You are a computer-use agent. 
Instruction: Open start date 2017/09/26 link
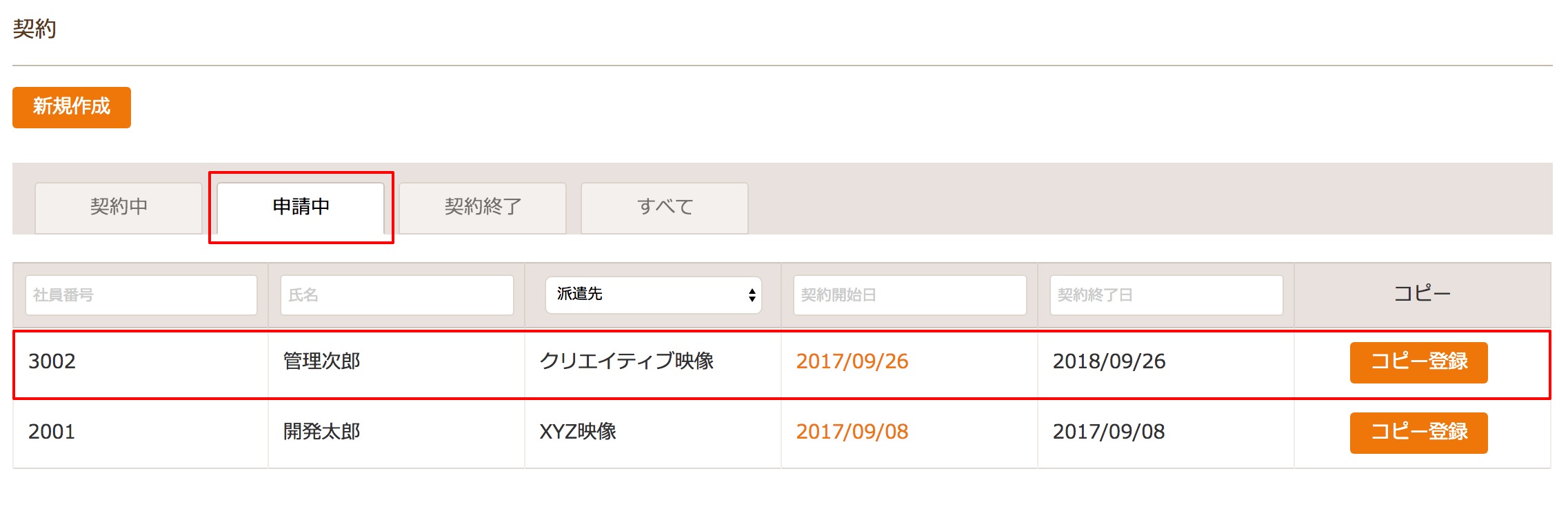click(852, 361)
